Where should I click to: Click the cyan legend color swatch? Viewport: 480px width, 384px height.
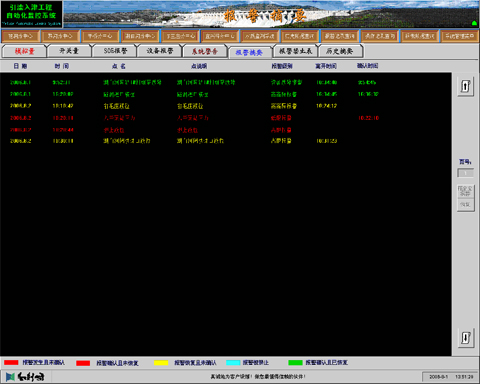click(233, 363)
